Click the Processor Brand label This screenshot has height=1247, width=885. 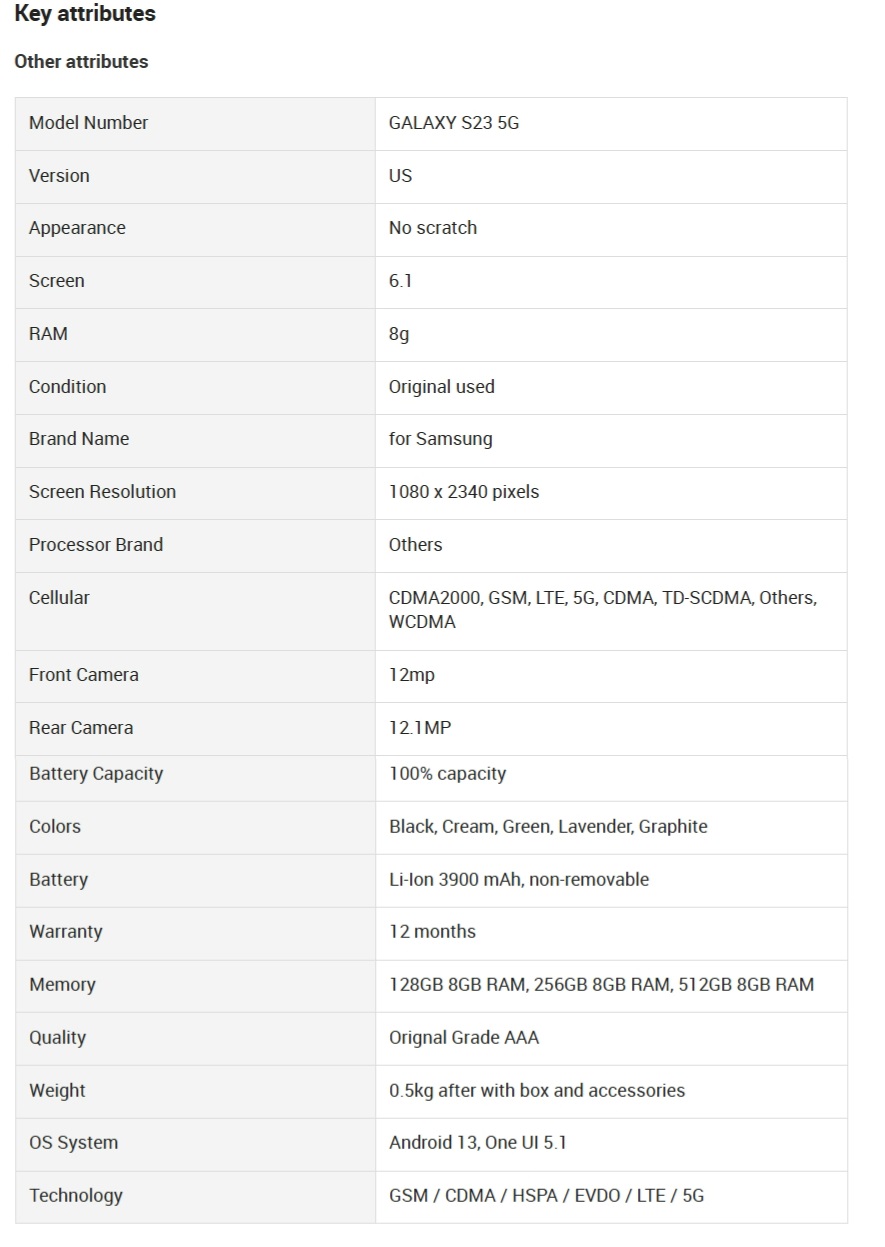95,545
